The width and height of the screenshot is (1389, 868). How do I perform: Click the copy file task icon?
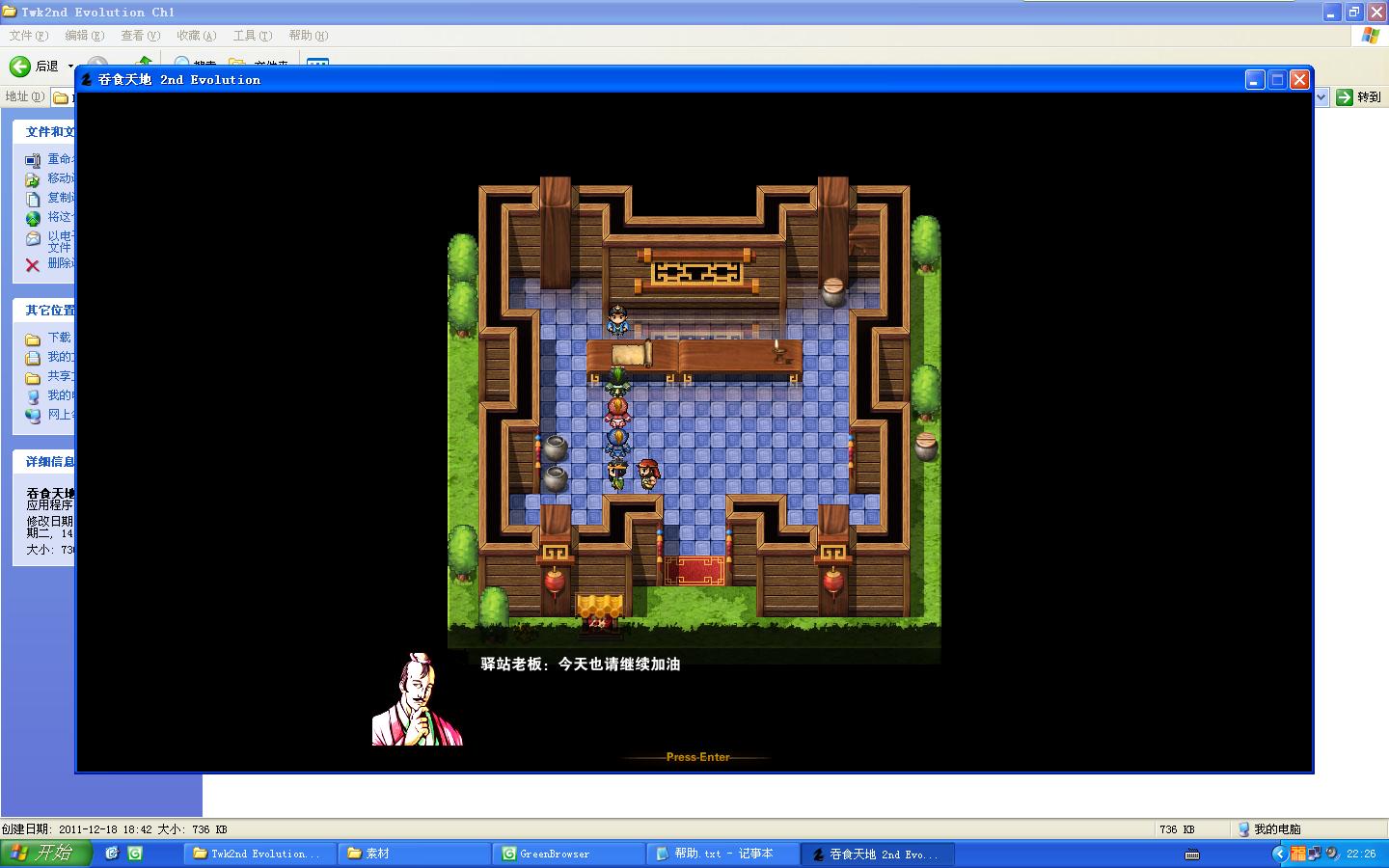click(33, 198)
